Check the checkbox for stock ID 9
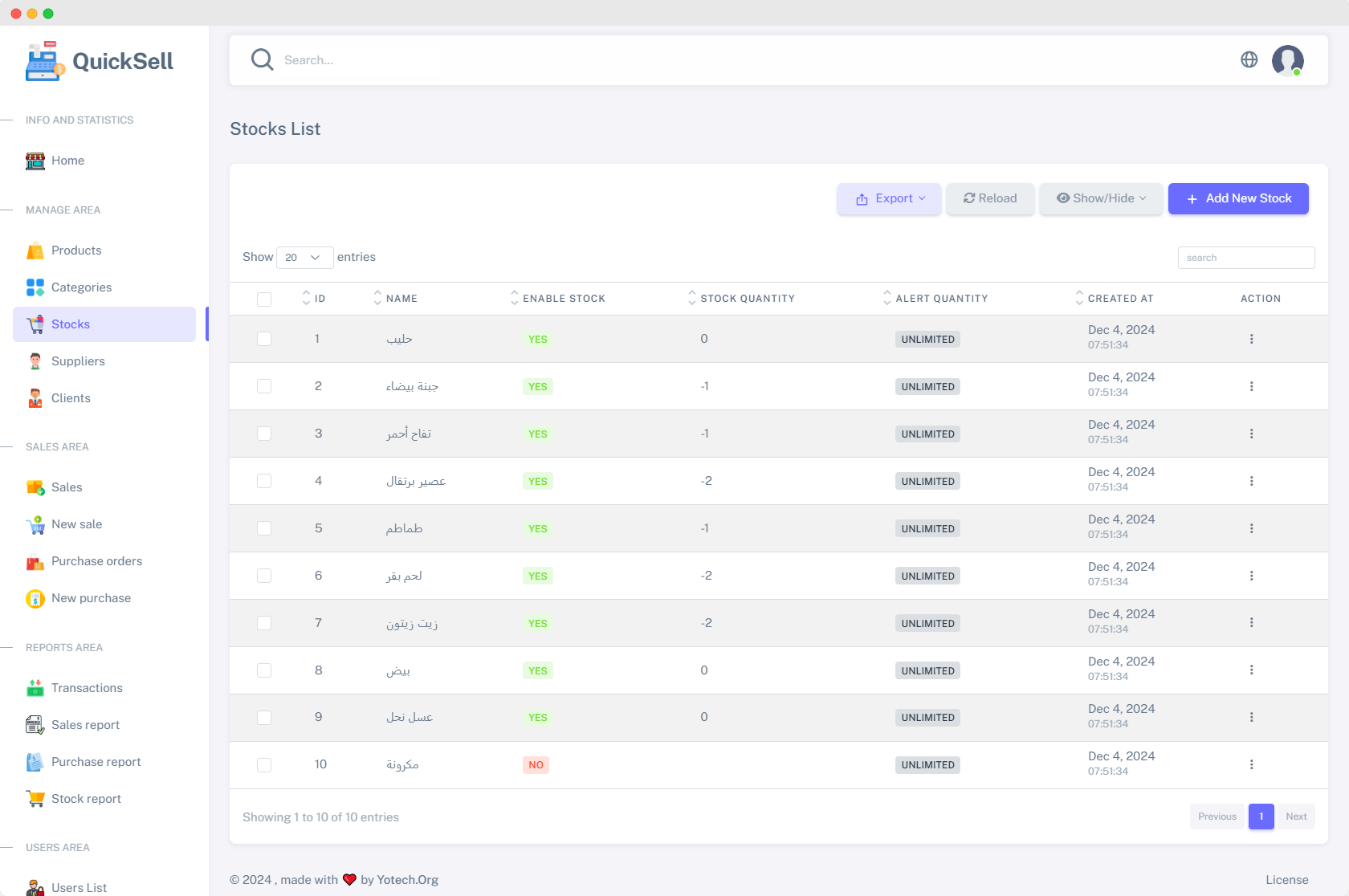 (x=264, y=718)
